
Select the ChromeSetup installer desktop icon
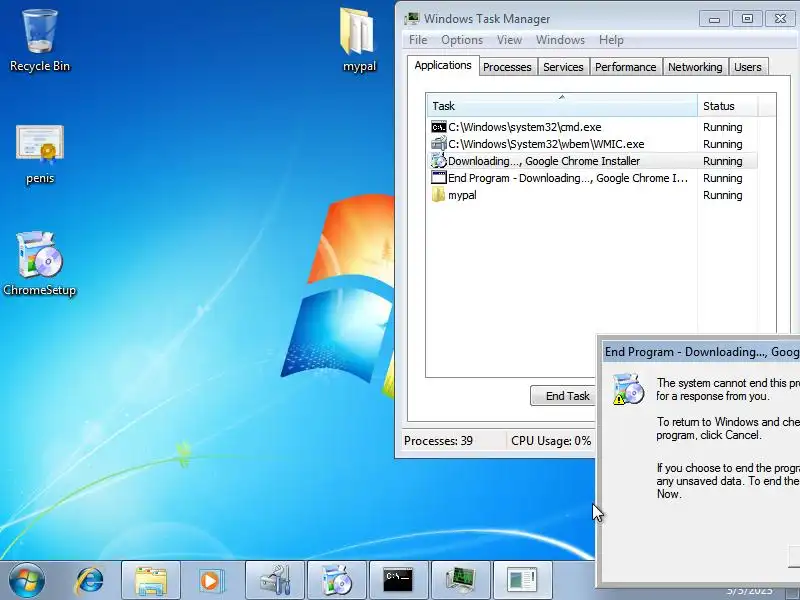pyautogui.click(x=40, y=264)
